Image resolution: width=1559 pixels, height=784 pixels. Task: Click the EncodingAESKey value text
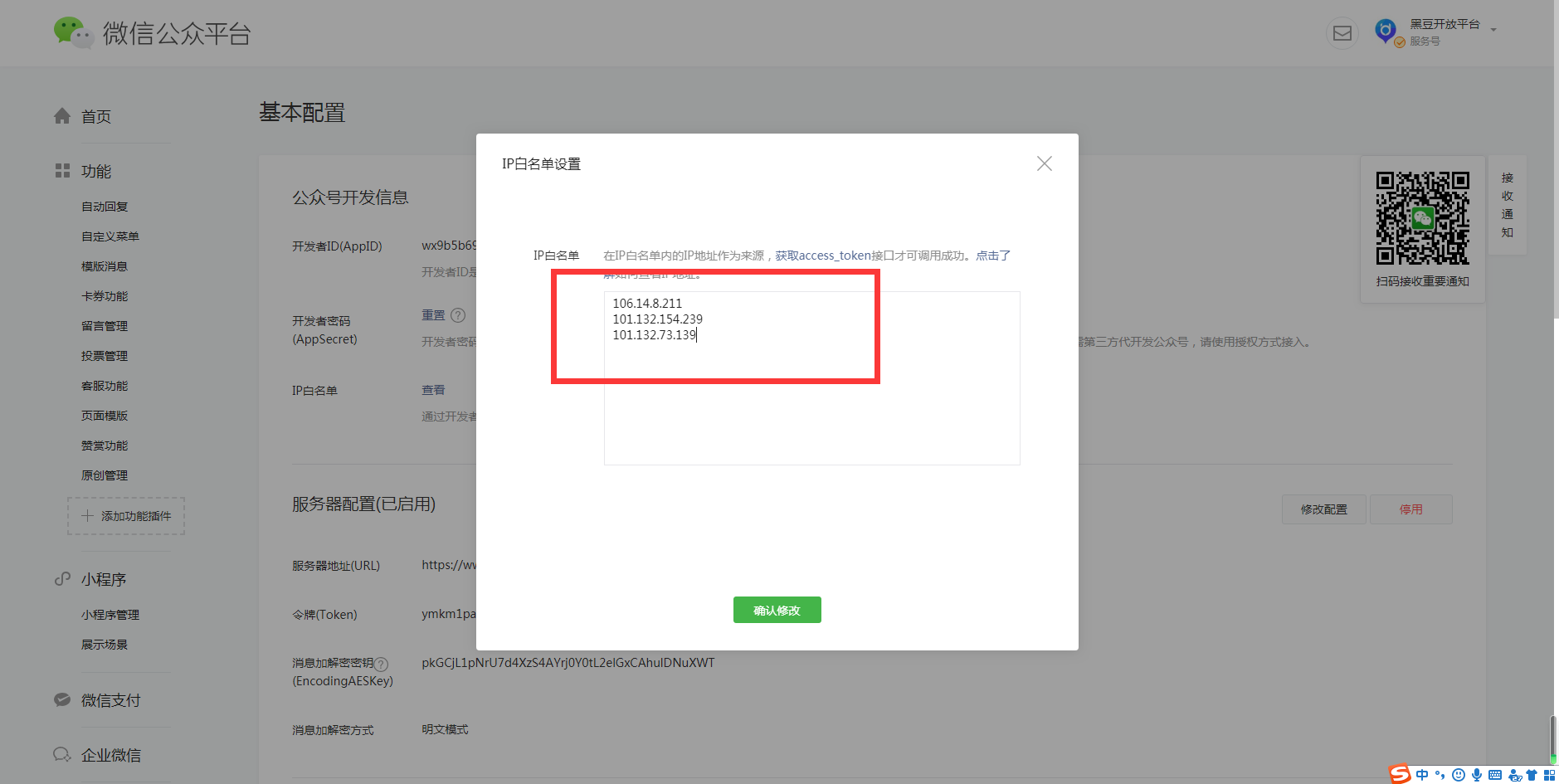(568, 663)
